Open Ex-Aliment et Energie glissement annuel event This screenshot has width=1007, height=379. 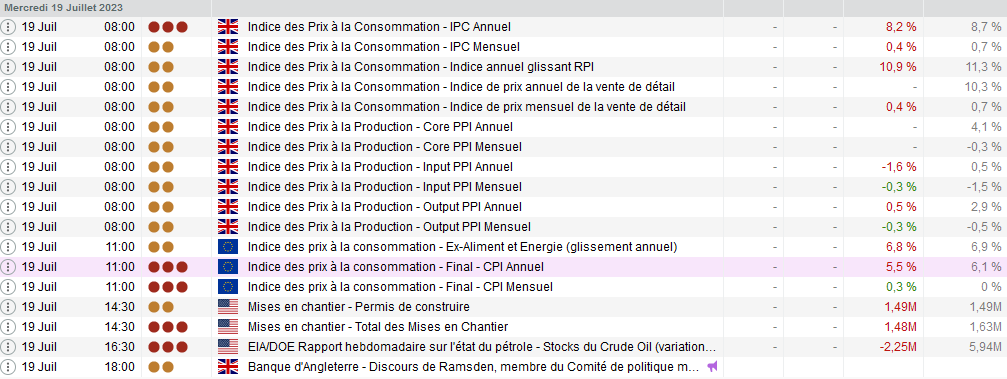coord(462,247)
